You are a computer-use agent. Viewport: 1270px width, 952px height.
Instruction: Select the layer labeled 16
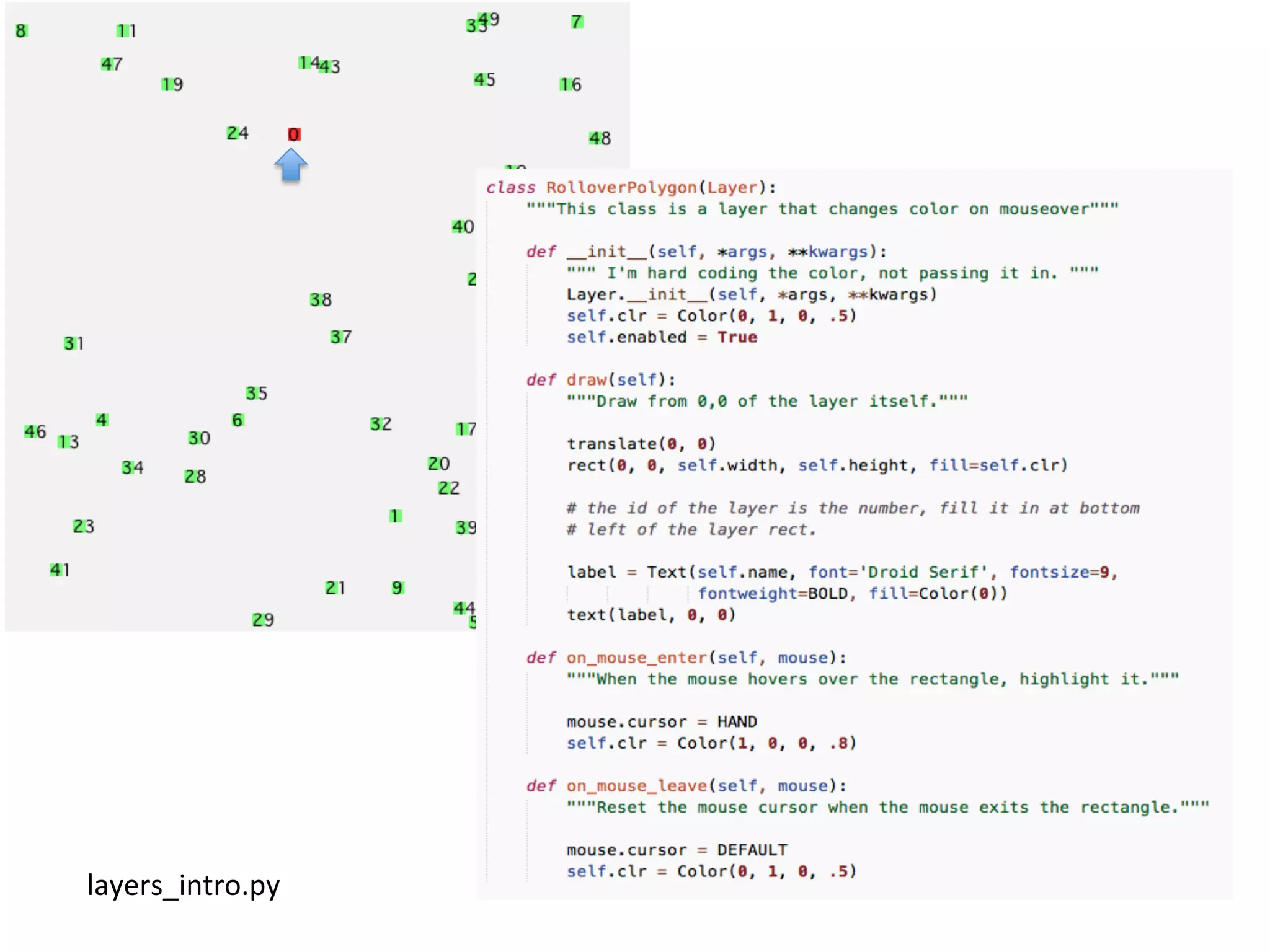point(566,84)
